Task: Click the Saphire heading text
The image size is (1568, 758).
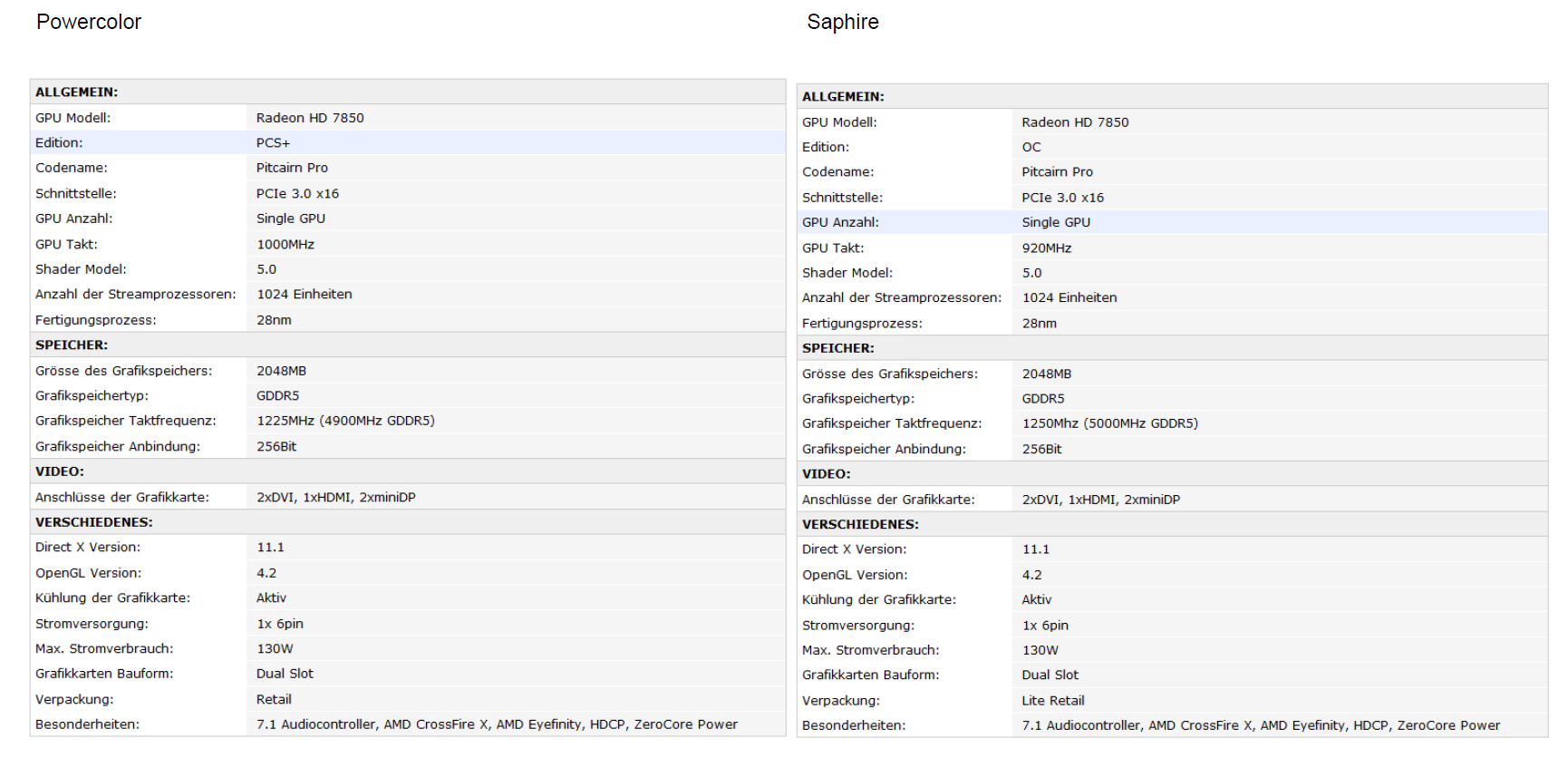Action: click(842, 22)
